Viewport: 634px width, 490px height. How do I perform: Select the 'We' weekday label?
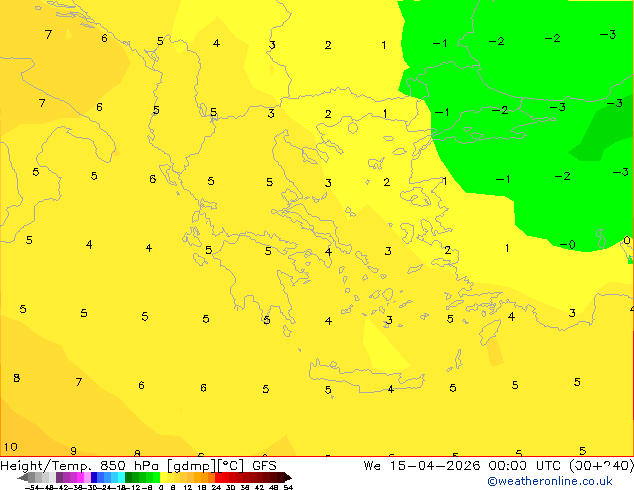click(372, 466)
